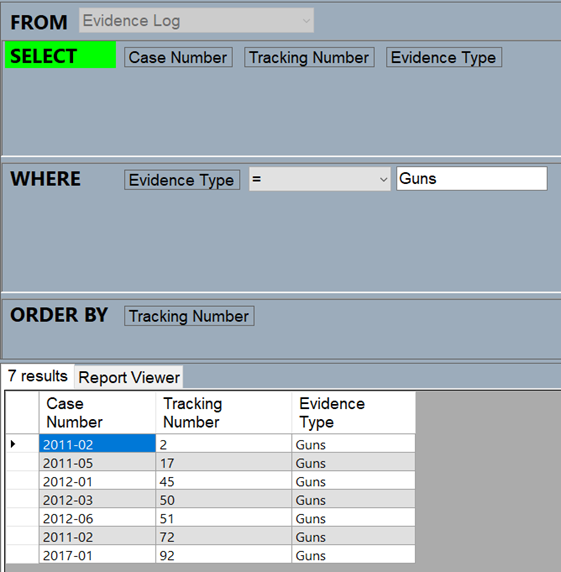Switch to the 7 results tab

(x=38, y=376)
